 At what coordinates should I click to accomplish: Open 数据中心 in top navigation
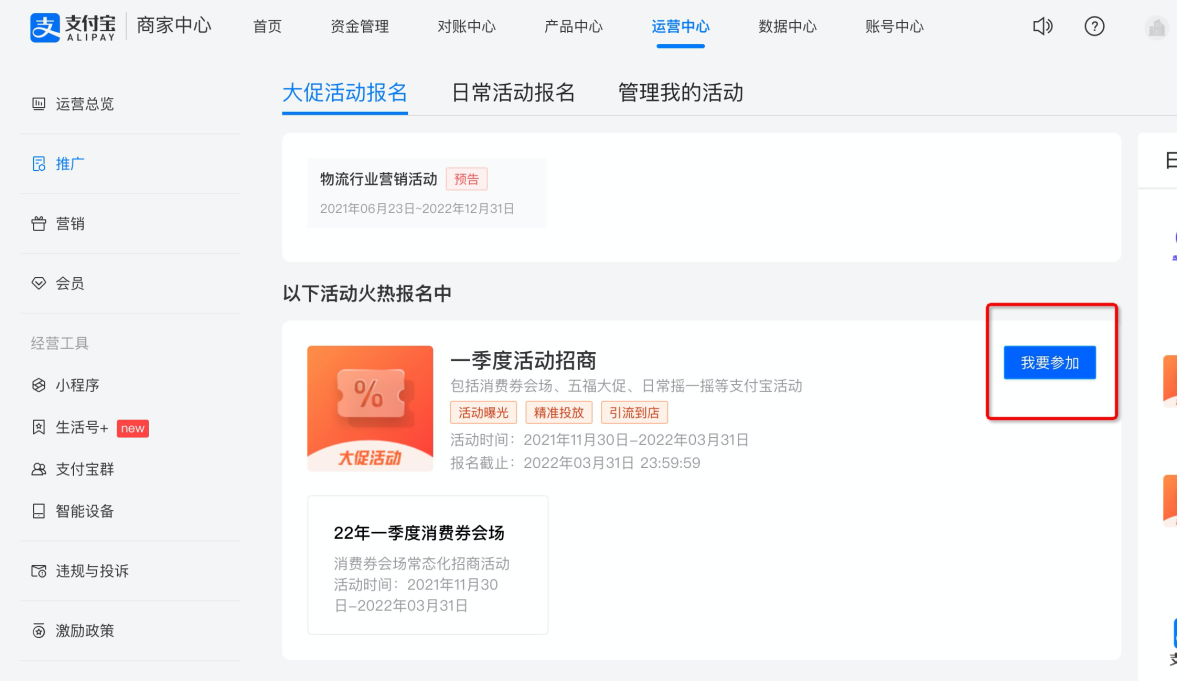pos(787,27)
